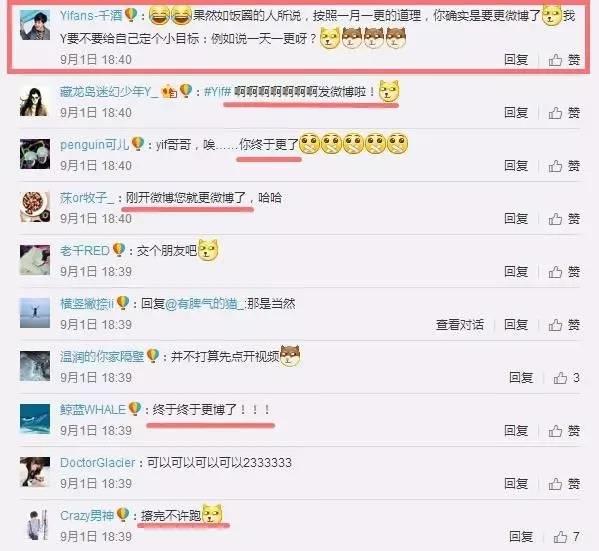Open DoctorGlacier's profile name link
599x551 pixels.
[98, 463]
